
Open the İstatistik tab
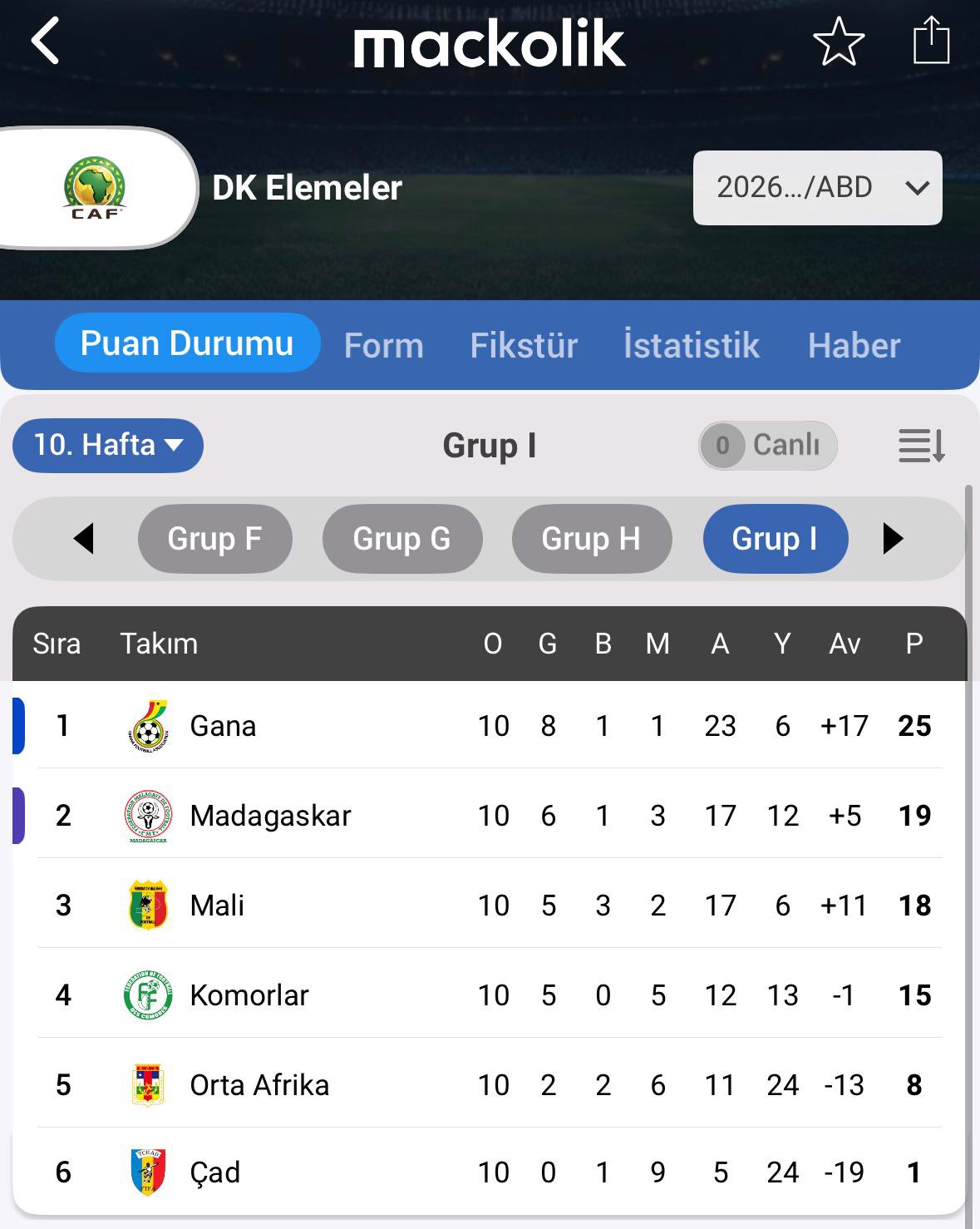click(x=692, y=346)
